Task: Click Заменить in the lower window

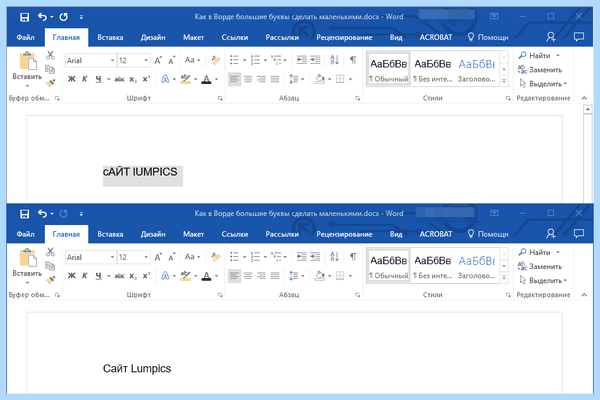Action: pyautogui.click(x=540, y=266)
